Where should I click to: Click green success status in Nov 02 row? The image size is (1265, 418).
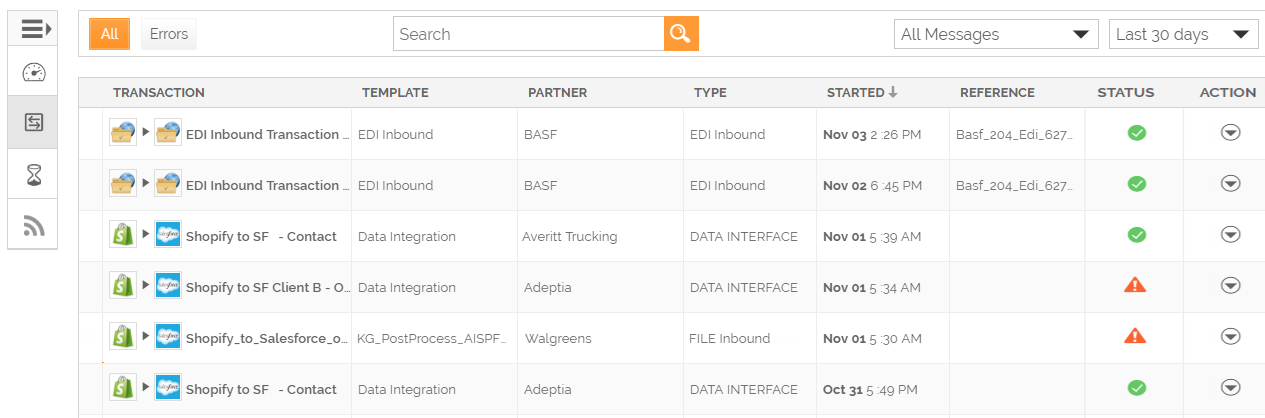tap(1136, 183)
